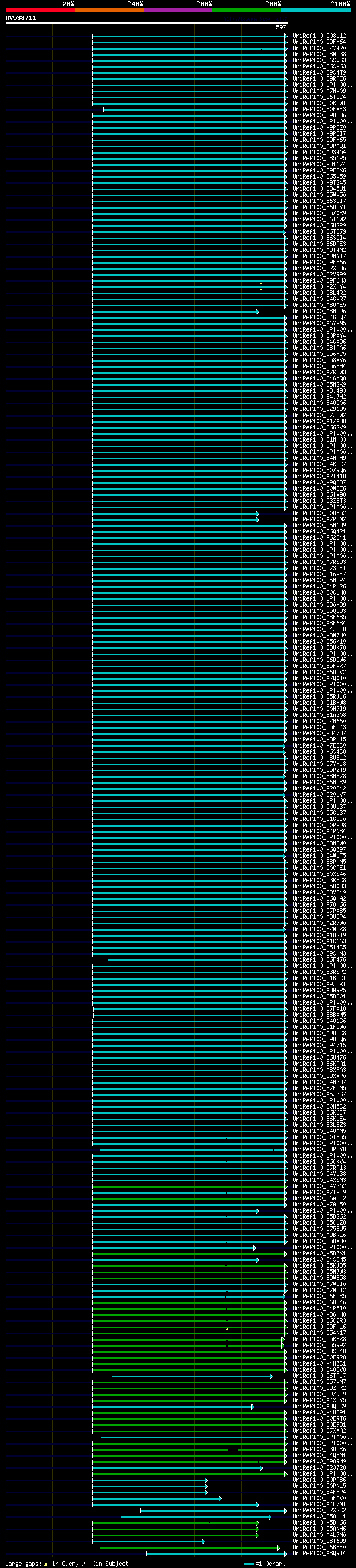Viewport: 356px width, 1568px height.
Task: Select the query name AV538711
Action: click(x=21, y=18)
